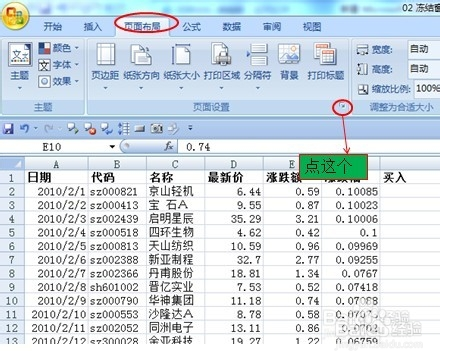The image size is (452, 362).
Task: Select column C header
Action: click(x=175, y=164)
